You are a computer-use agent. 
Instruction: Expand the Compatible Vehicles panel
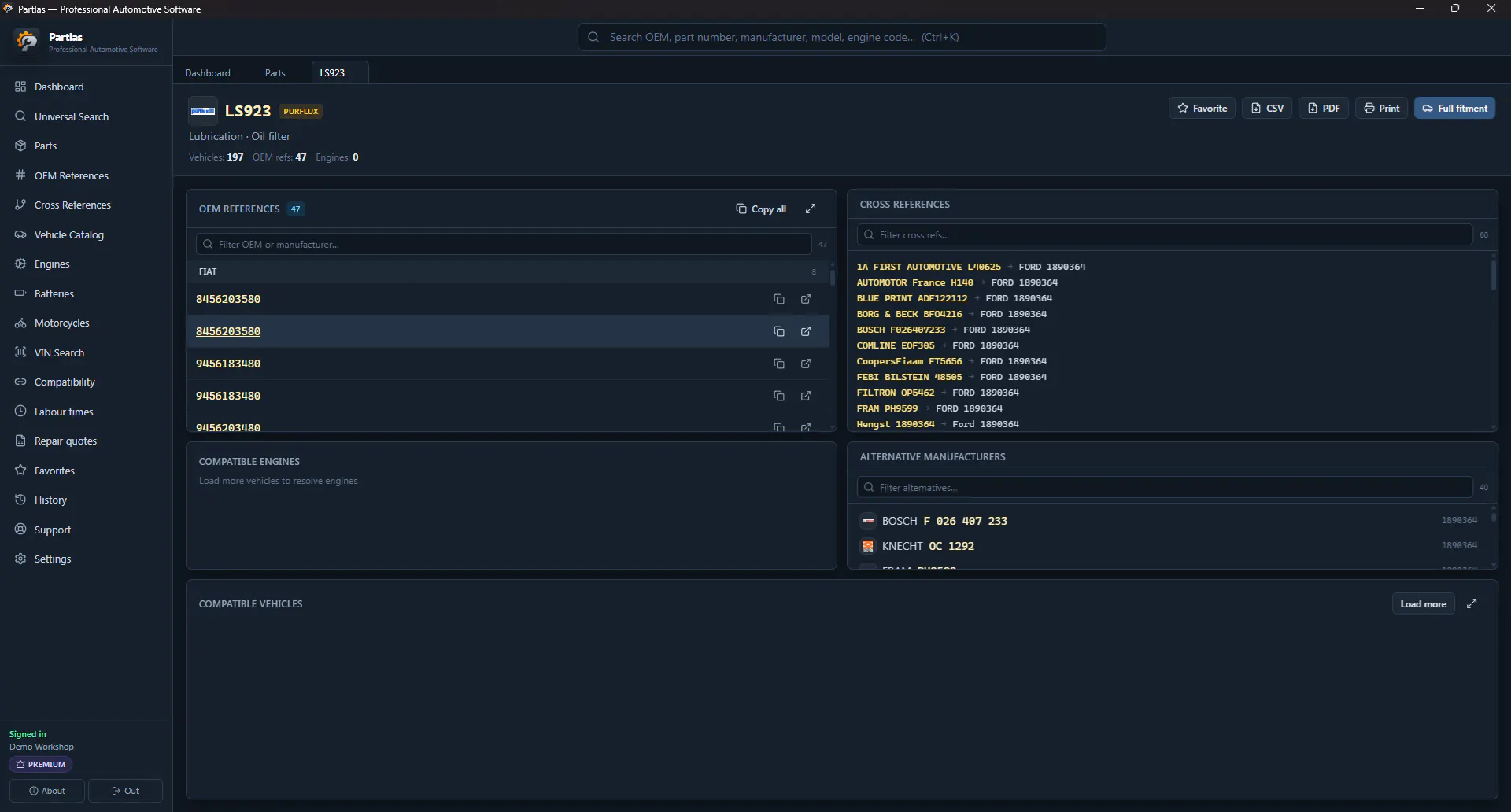[x=1472, y=603]
